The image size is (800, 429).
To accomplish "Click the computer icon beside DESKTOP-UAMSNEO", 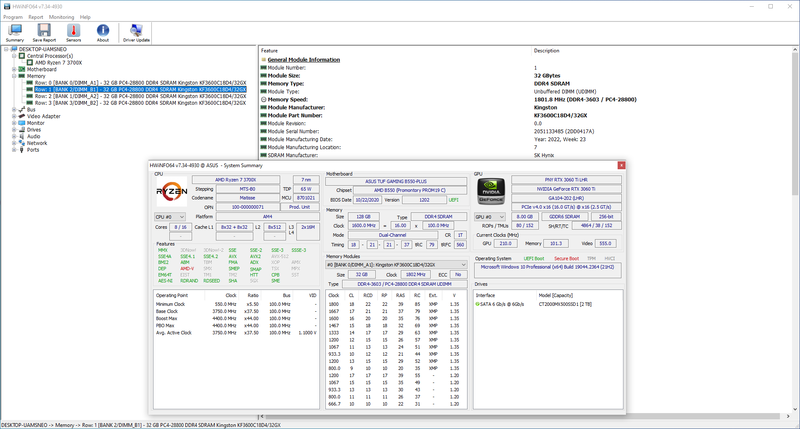I will pos(14,49).
